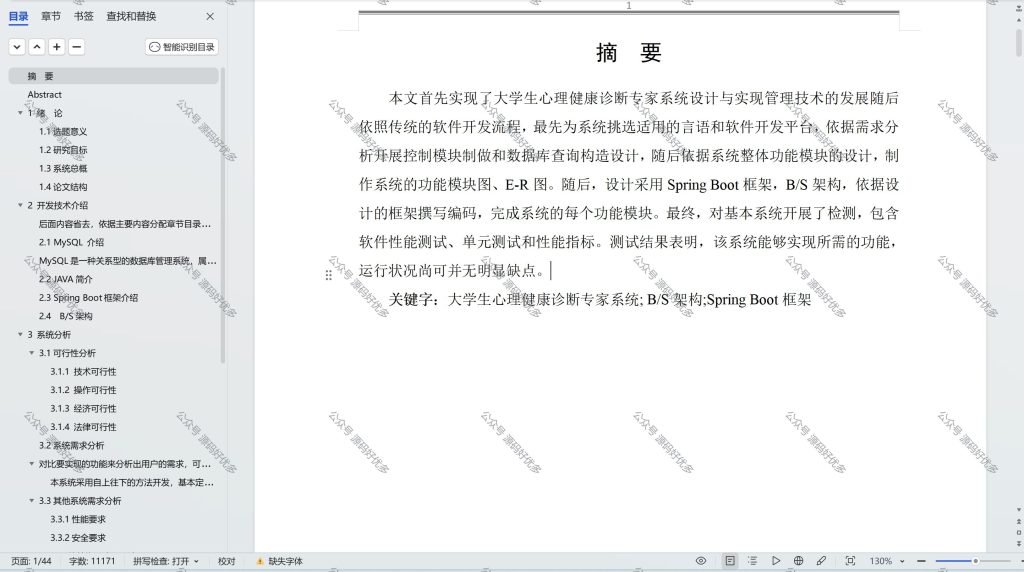Collapse the 对比要实现的功能 outline node

(x=31, y=464)
